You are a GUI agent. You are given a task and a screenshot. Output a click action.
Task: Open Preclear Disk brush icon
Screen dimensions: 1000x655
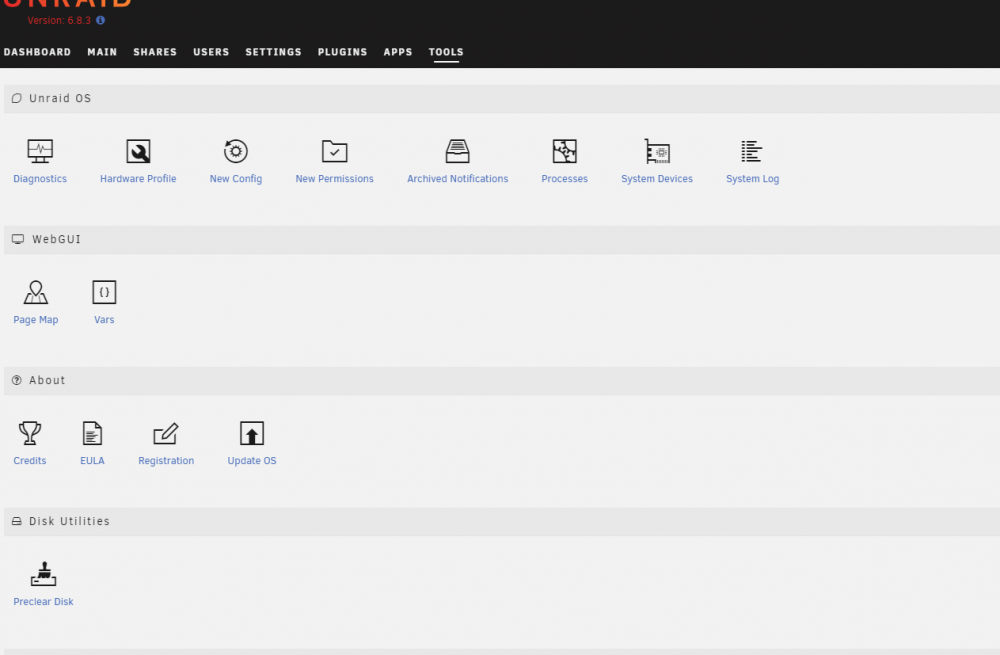click(43, 574)
